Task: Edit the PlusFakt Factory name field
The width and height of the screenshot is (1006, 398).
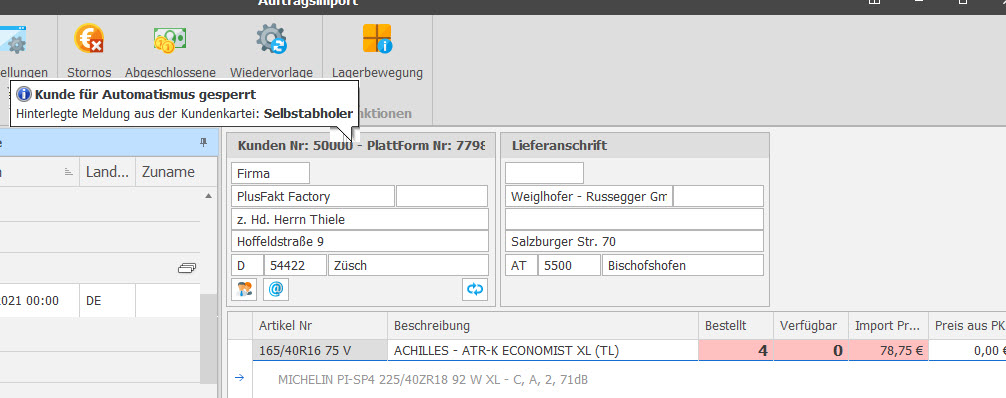Action: (x=312, y=196)
